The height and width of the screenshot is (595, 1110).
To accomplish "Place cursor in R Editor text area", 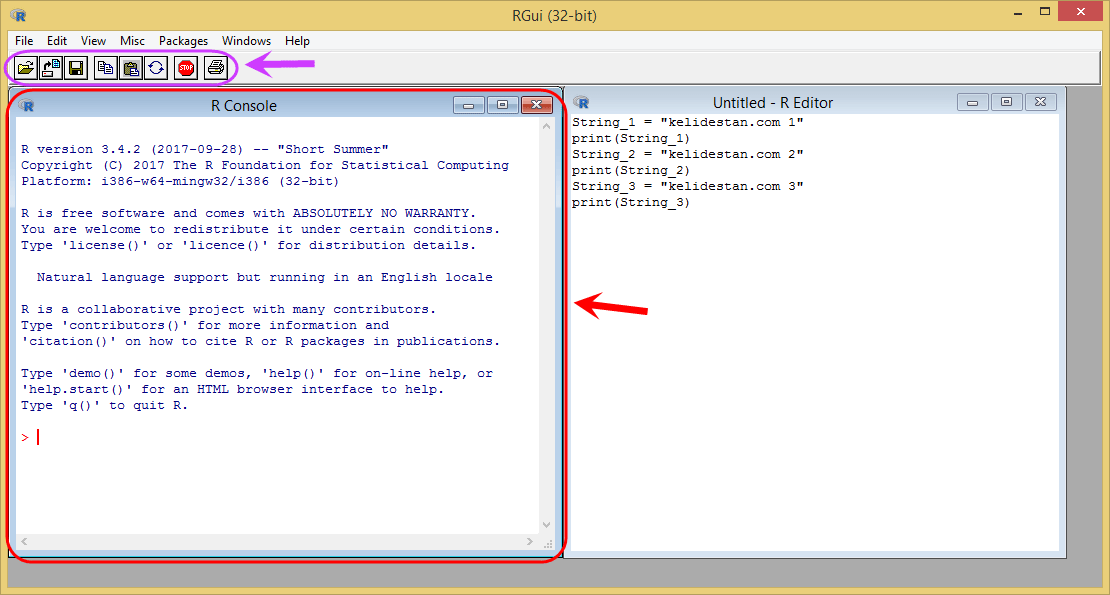I will pos(814,375).
